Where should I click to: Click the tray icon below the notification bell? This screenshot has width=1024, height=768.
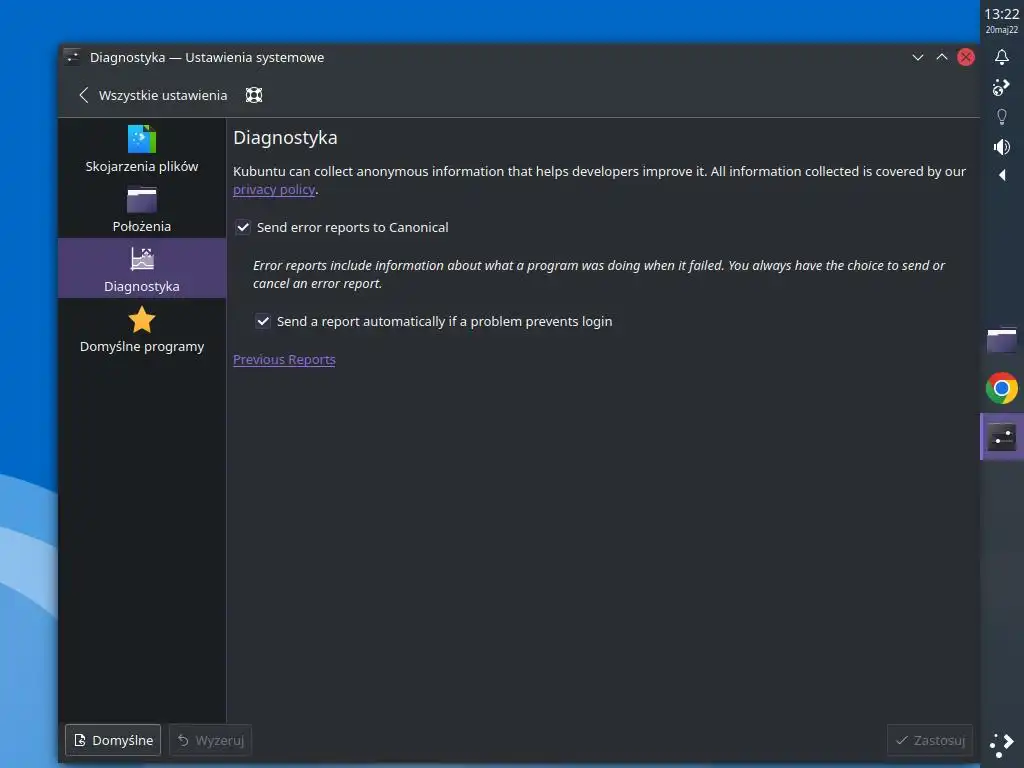(x=1001, y=87)
